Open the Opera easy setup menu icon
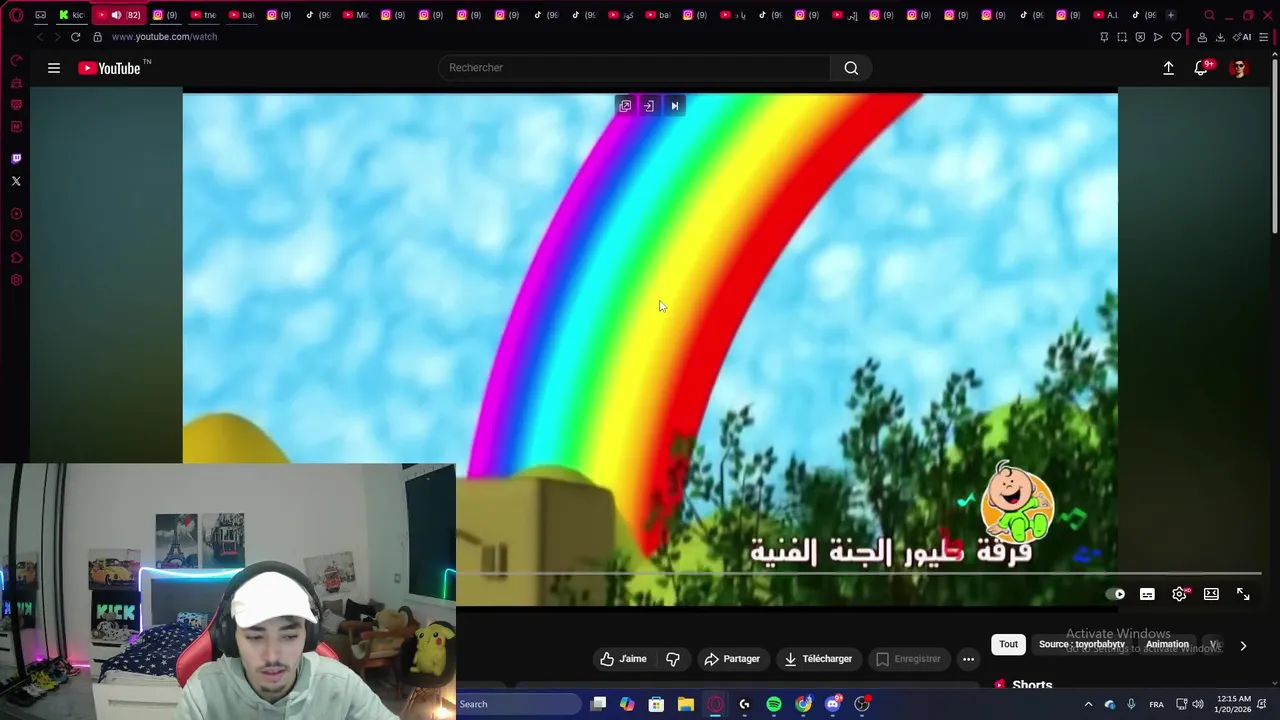The height and width of the screenshot is (720, 1280). 1264,37
